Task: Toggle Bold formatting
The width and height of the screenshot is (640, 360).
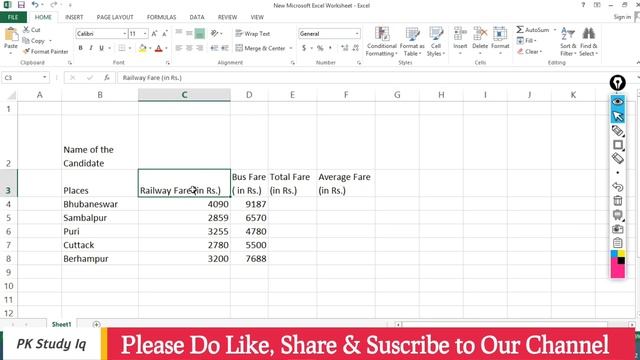Action: (80, 48)
